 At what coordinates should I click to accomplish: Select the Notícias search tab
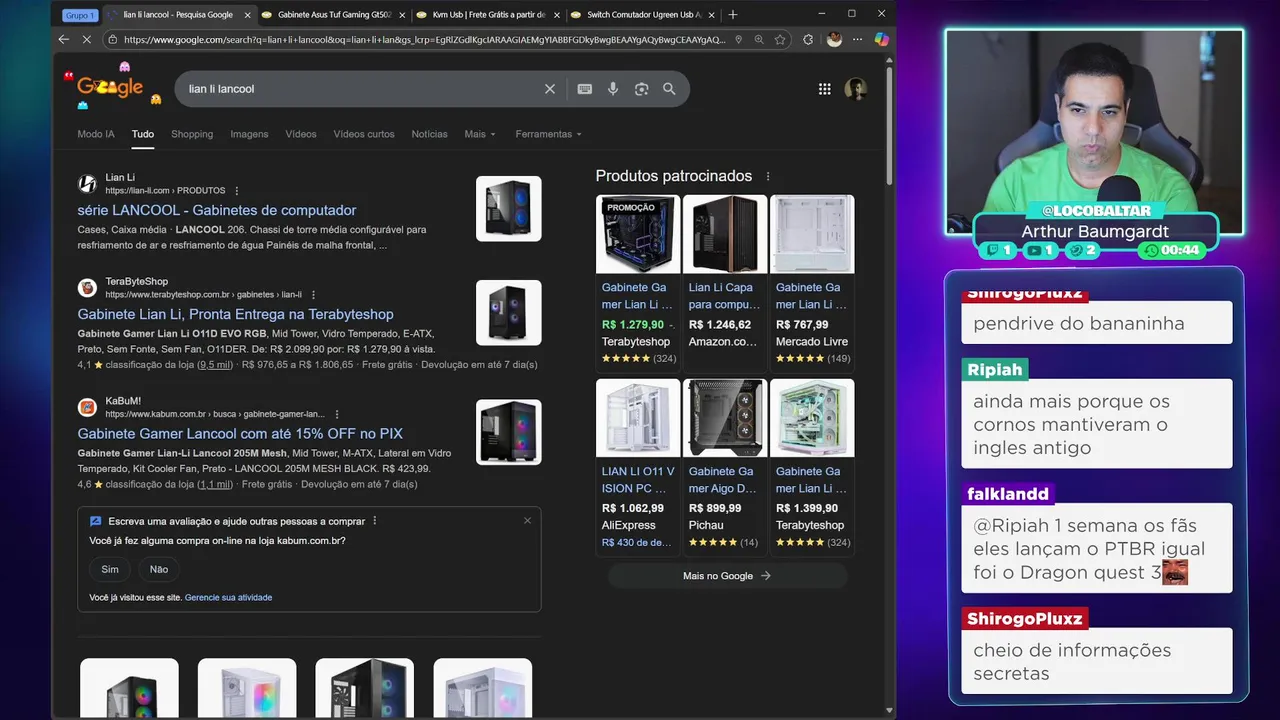[x=429, y=134]
